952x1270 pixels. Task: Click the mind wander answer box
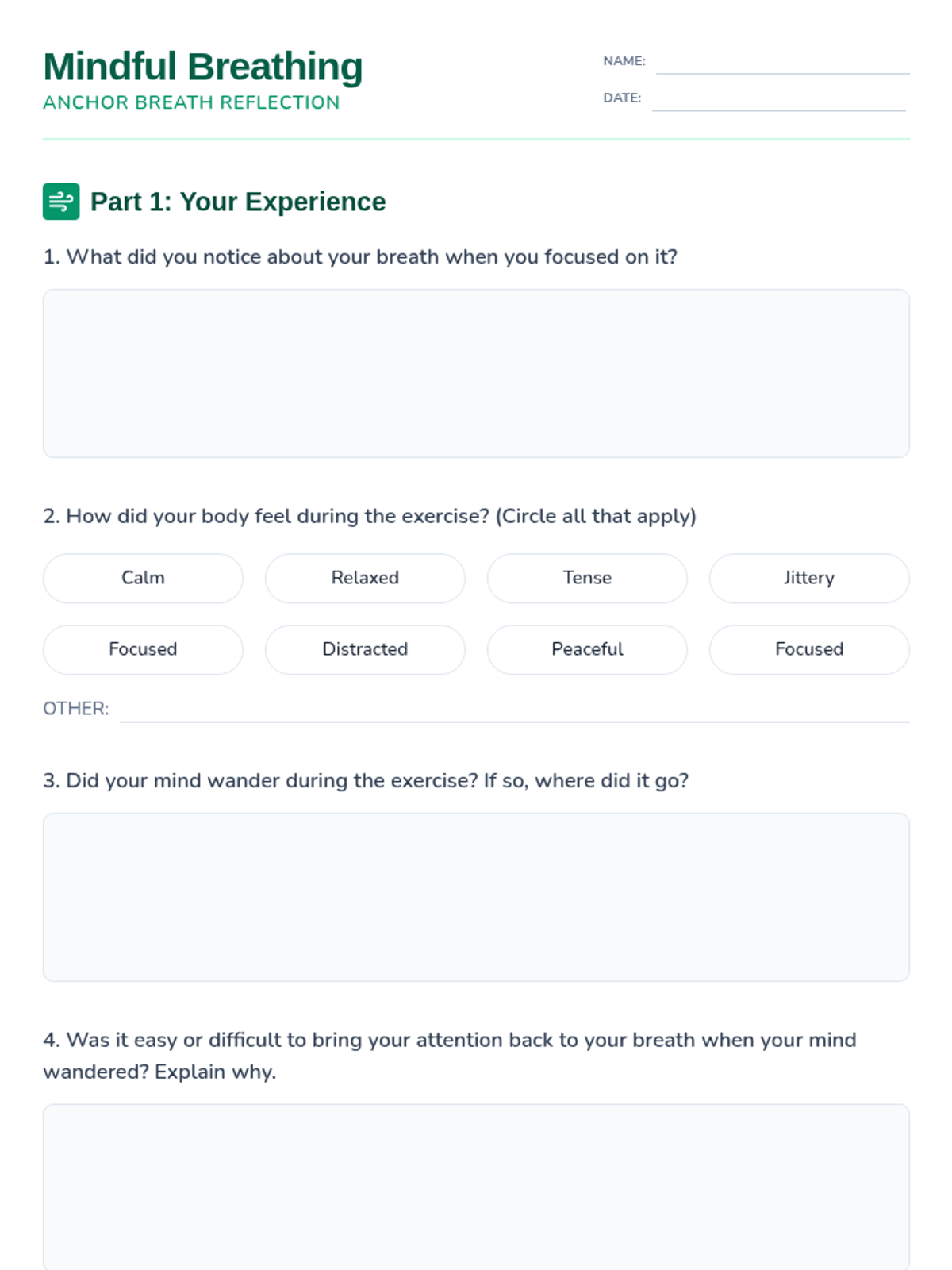click(476, 897)
